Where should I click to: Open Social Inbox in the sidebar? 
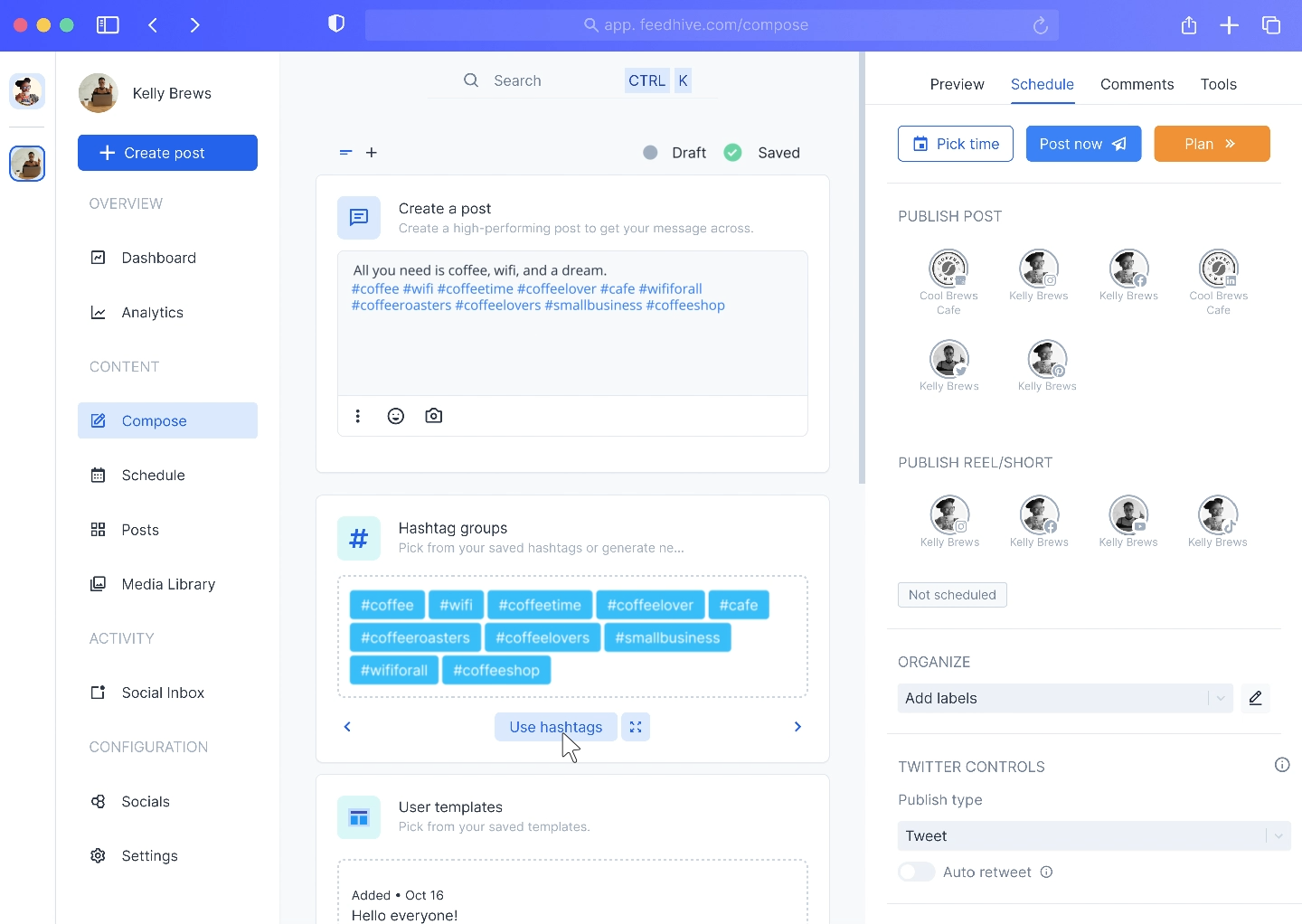click(167, 693)
